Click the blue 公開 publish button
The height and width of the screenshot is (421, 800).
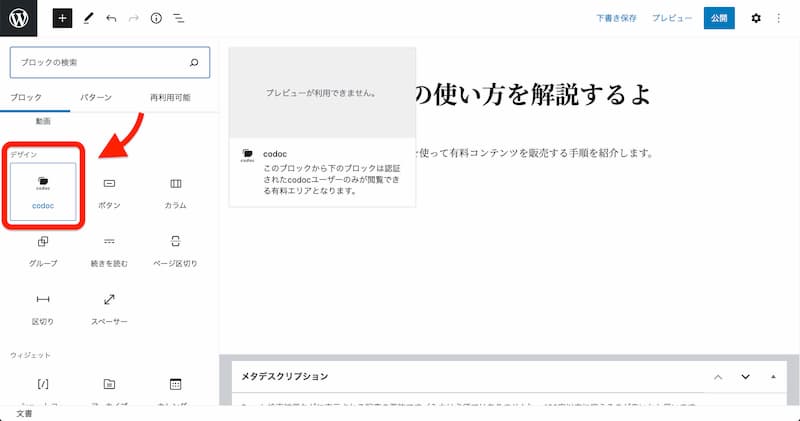[719, 18]
